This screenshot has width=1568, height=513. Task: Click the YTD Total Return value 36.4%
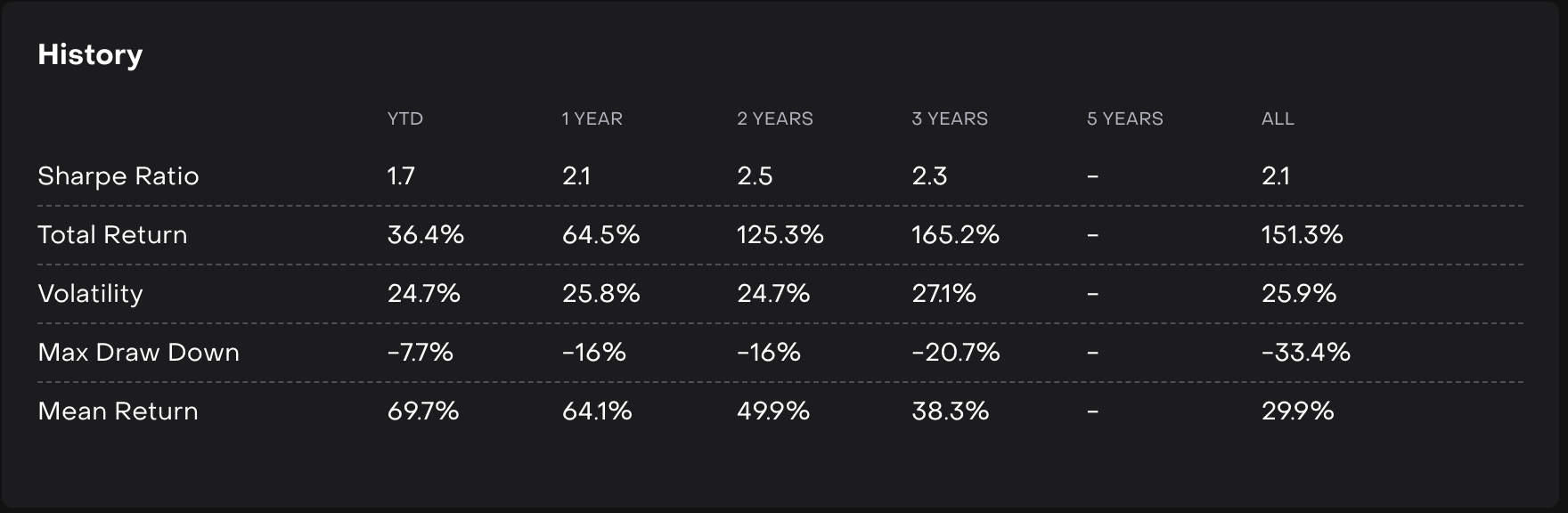(425, 234)
